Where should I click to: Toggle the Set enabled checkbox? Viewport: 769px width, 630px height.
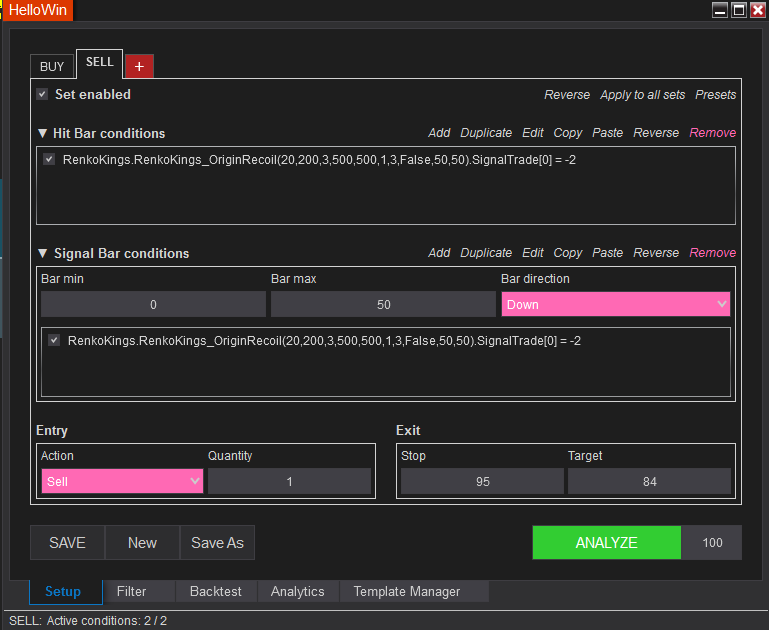click(42, 94)
